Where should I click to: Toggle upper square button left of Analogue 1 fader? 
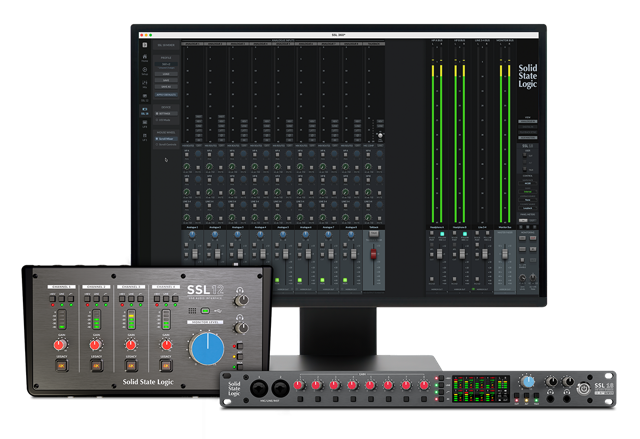186,245
